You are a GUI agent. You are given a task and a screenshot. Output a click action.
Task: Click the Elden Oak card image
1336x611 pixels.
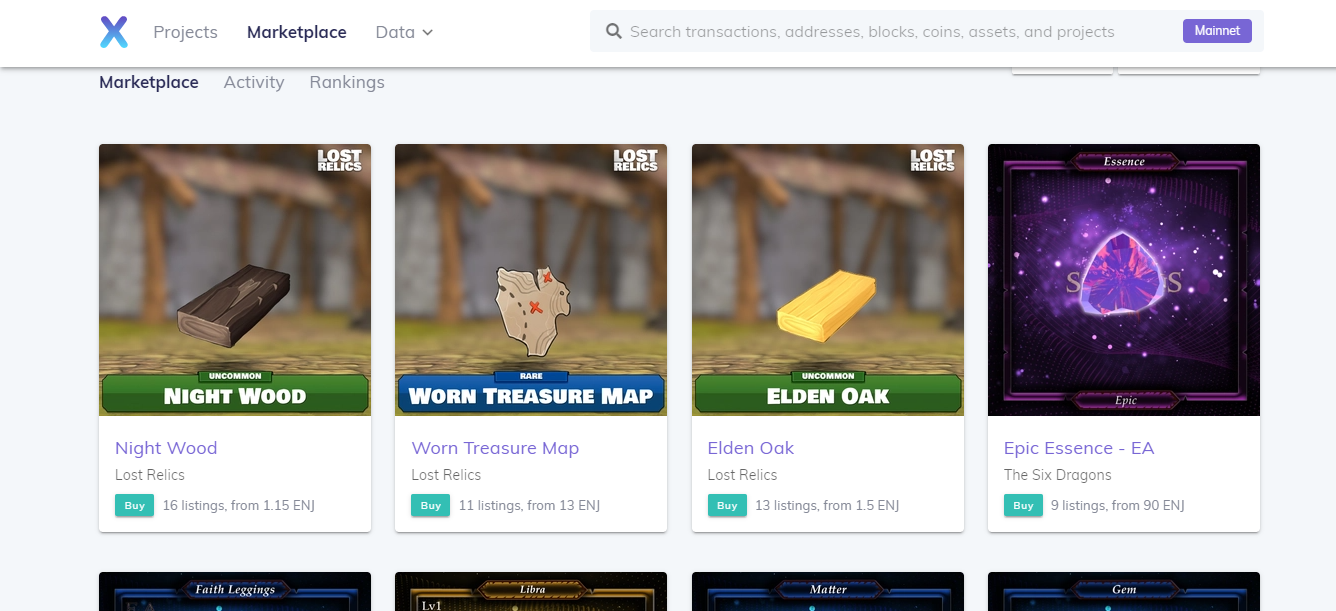[x=828, y=280]
